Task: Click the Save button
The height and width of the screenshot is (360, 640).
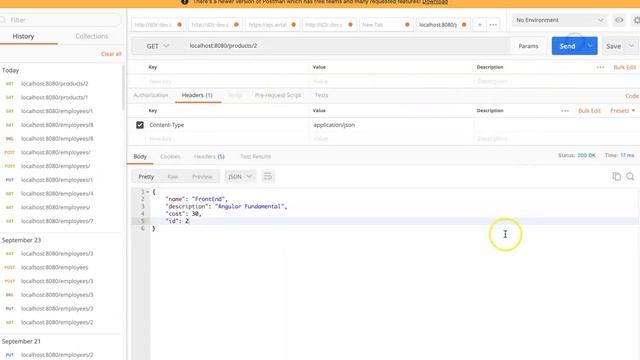Action: tap(613, 46)
